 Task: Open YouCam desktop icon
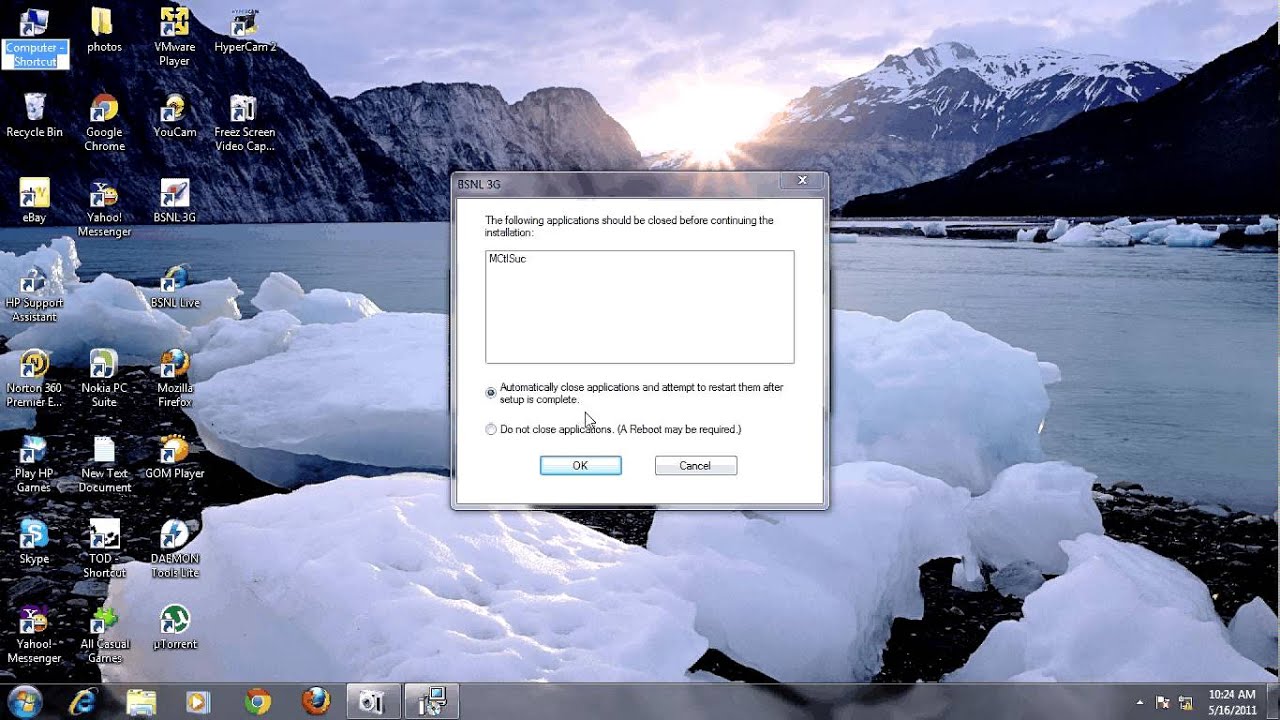coord(174,116)
